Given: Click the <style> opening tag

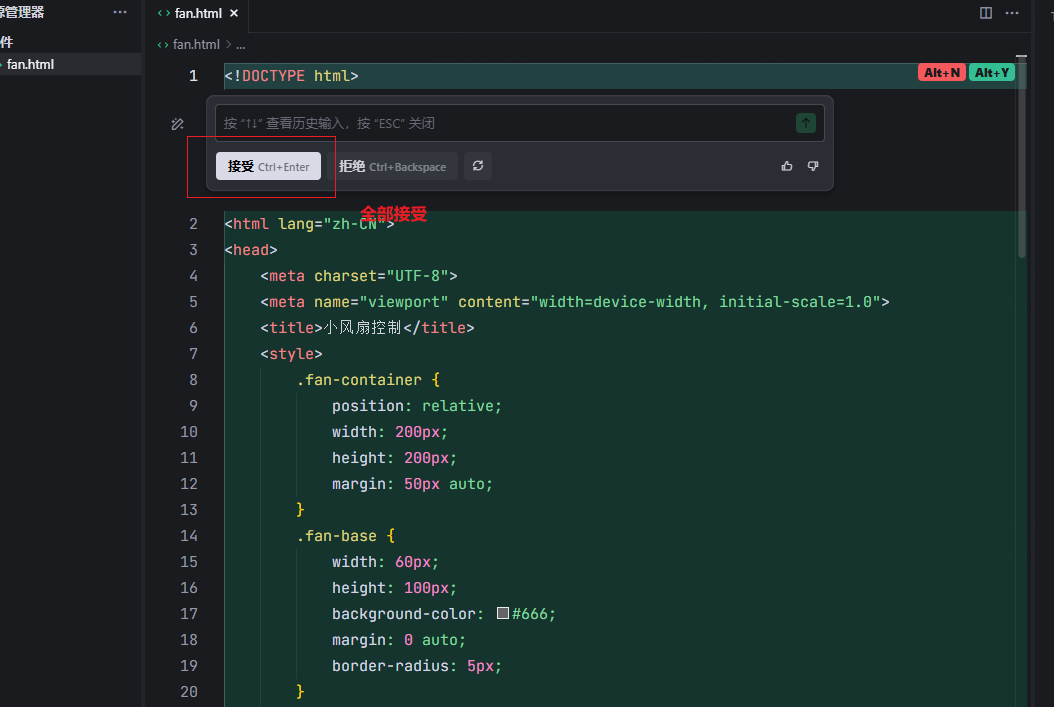Looking at the screenshot, I should click(x=291, y=354).
